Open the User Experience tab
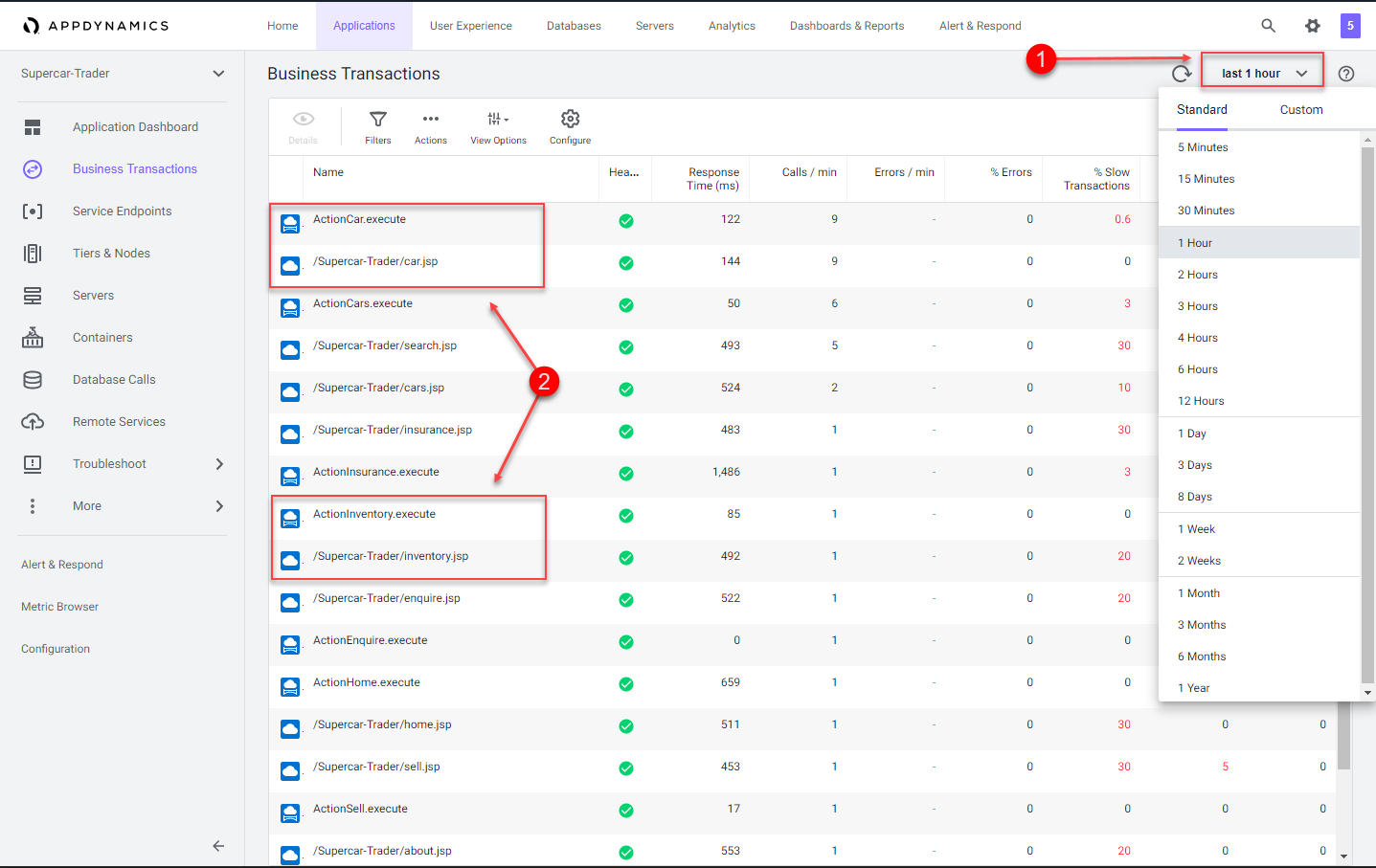The width and height of the screenshot is (1376, 868). click(471, 26)
